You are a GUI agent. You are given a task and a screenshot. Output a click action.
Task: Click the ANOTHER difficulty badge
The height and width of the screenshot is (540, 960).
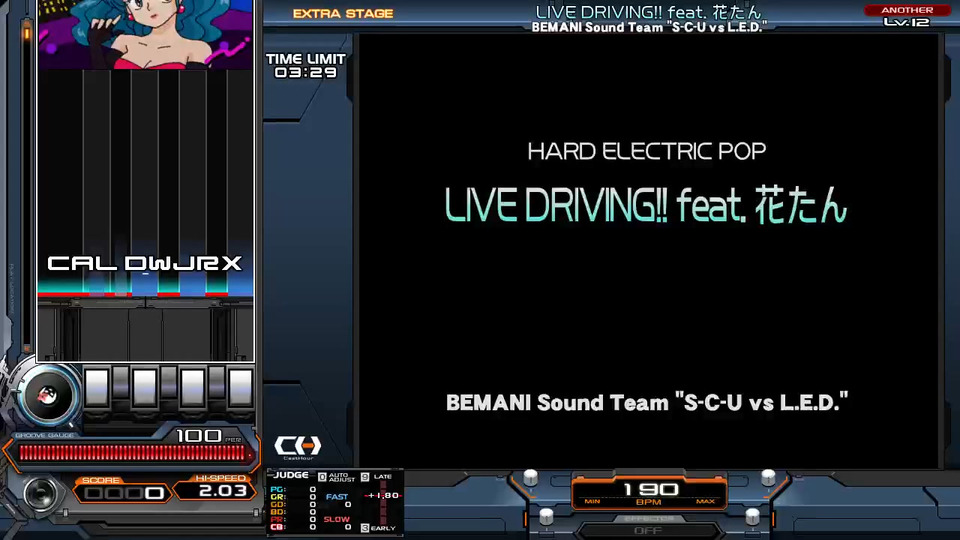(907, 10)
